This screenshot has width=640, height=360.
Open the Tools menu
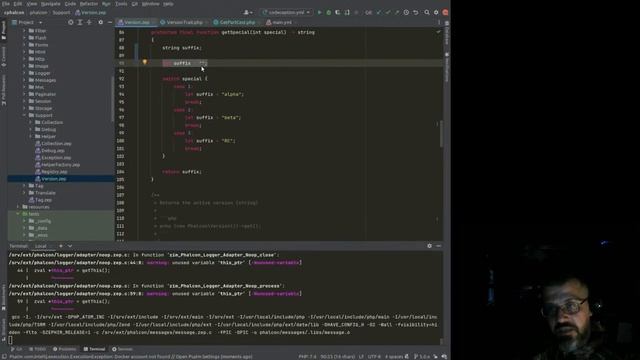[x=121, y=4]
